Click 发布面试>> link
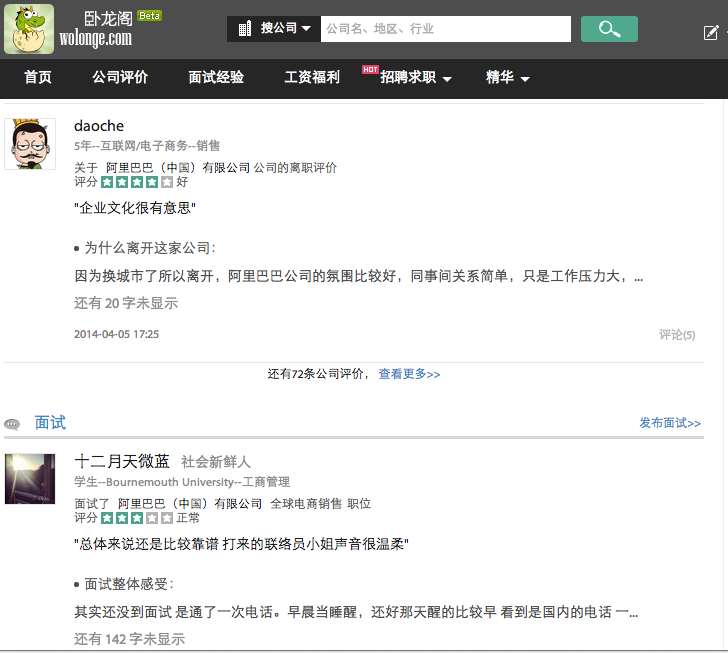The image size is (728, 653). tap(670, 423)
